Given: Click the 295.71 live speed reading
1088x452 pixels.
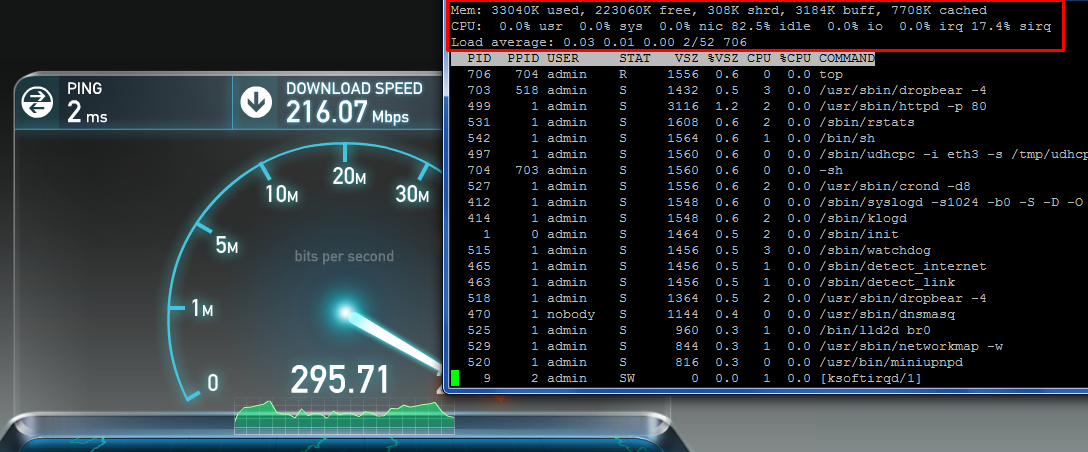Looking at the screenshot, I should coord(338,379).
